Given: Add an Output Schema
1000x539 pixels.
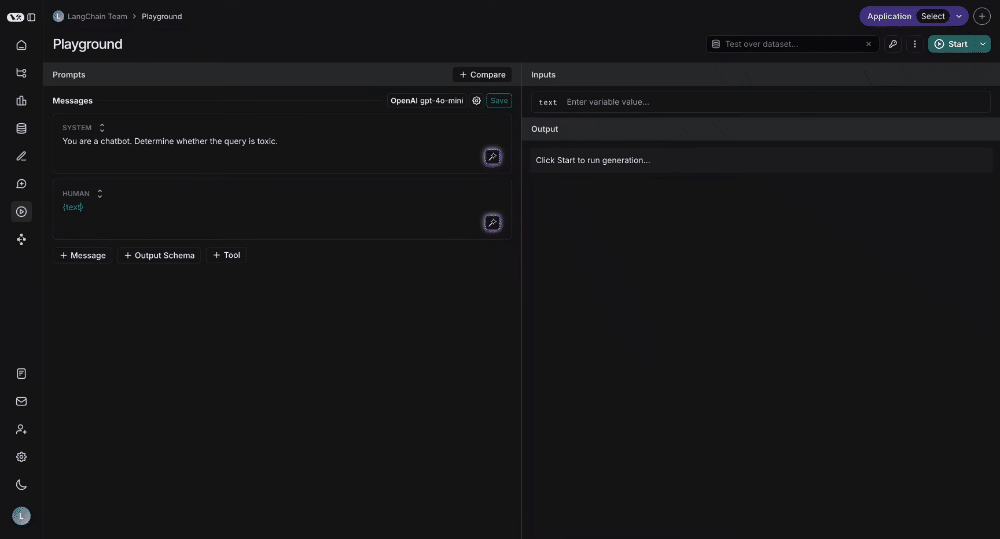Looking at the screenshot, I should [159, 255].
